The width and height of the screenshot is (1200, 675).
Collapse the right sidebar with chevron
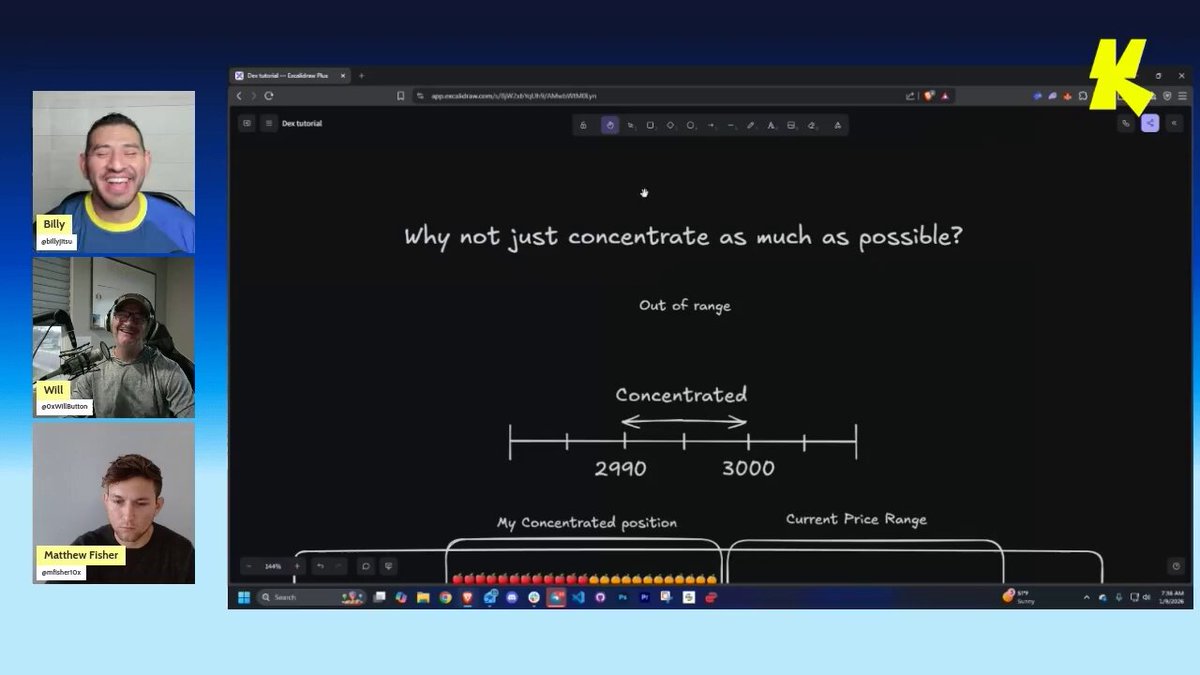1174,124
